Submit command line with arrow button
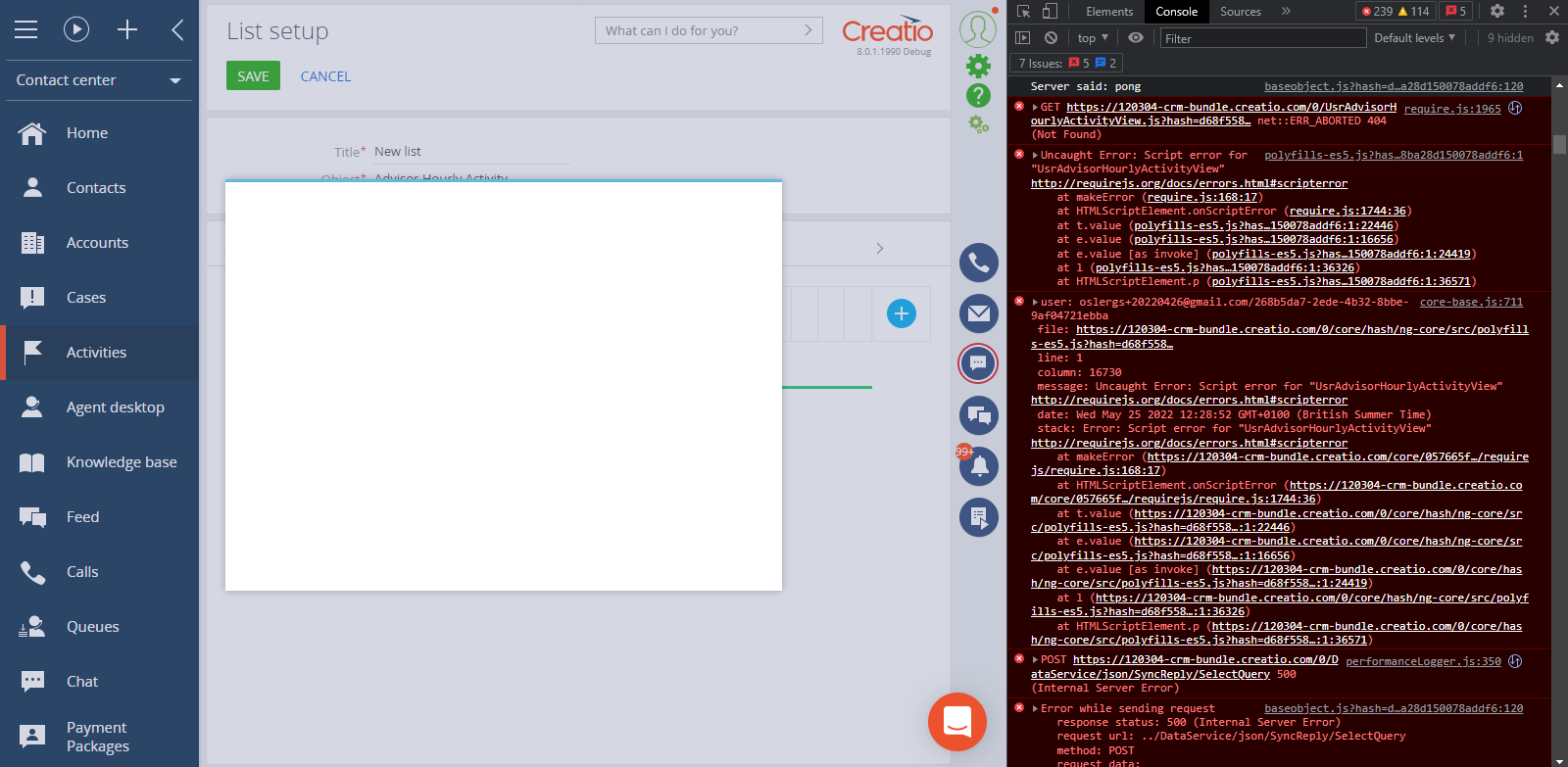 coord(808,30)
